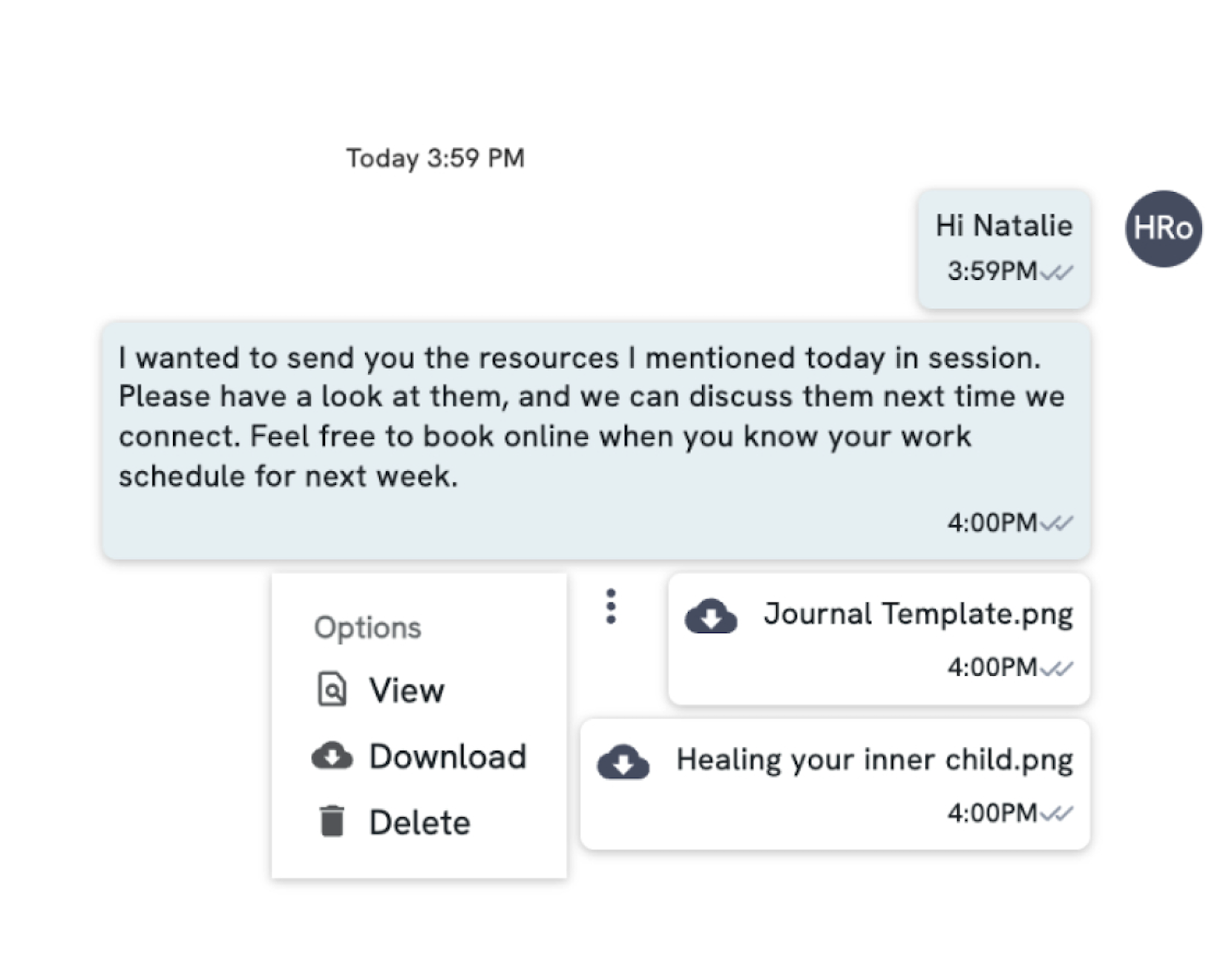Viewport: 1232px width, 968px height.
Task: Click the Today 3:59 PM date separator
Action: (435, 158)
